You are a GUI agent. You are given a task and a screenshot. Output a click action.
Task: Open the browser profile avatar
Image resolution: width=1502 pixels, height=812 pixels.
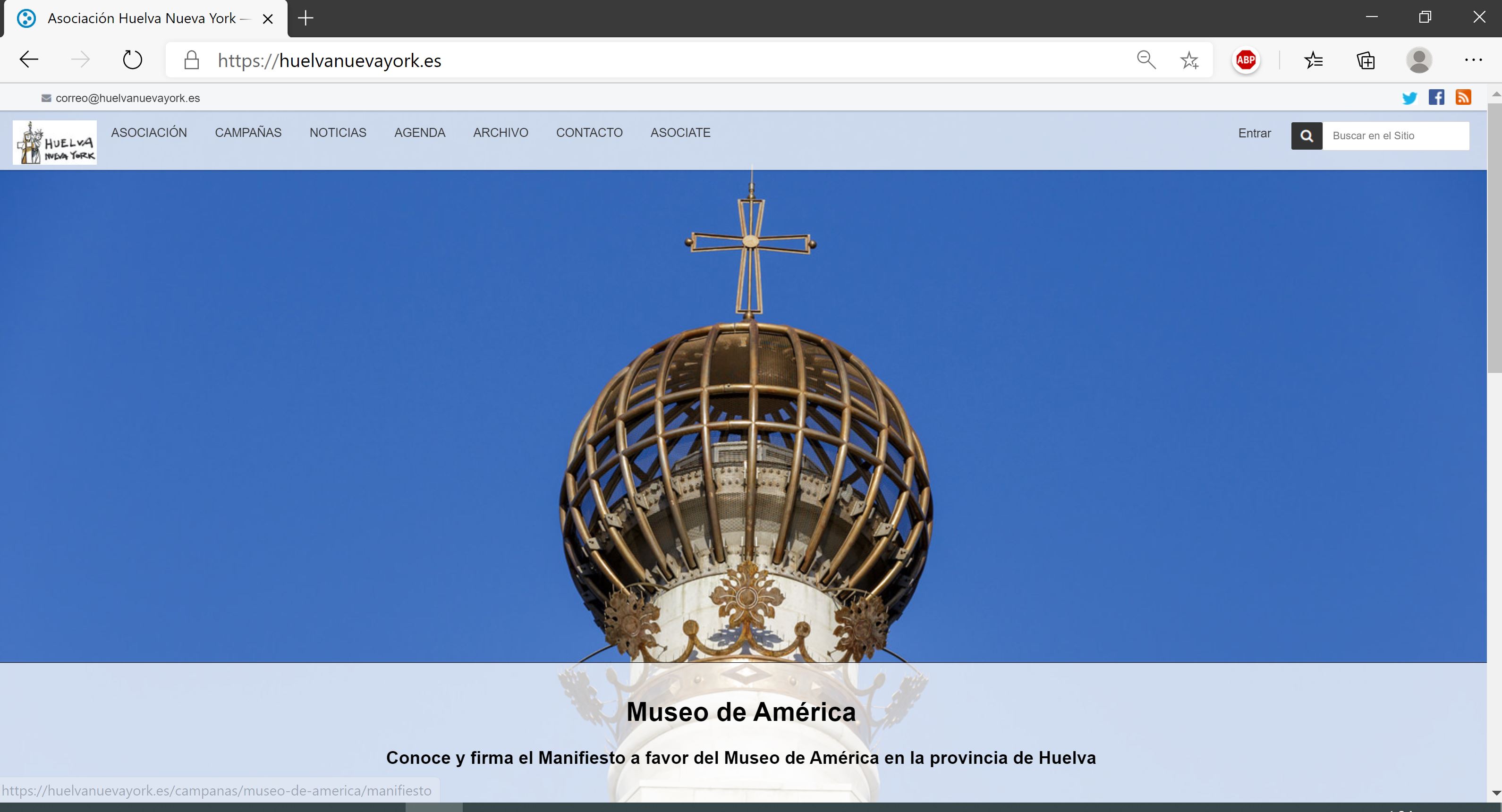[x=1418, y=60]
